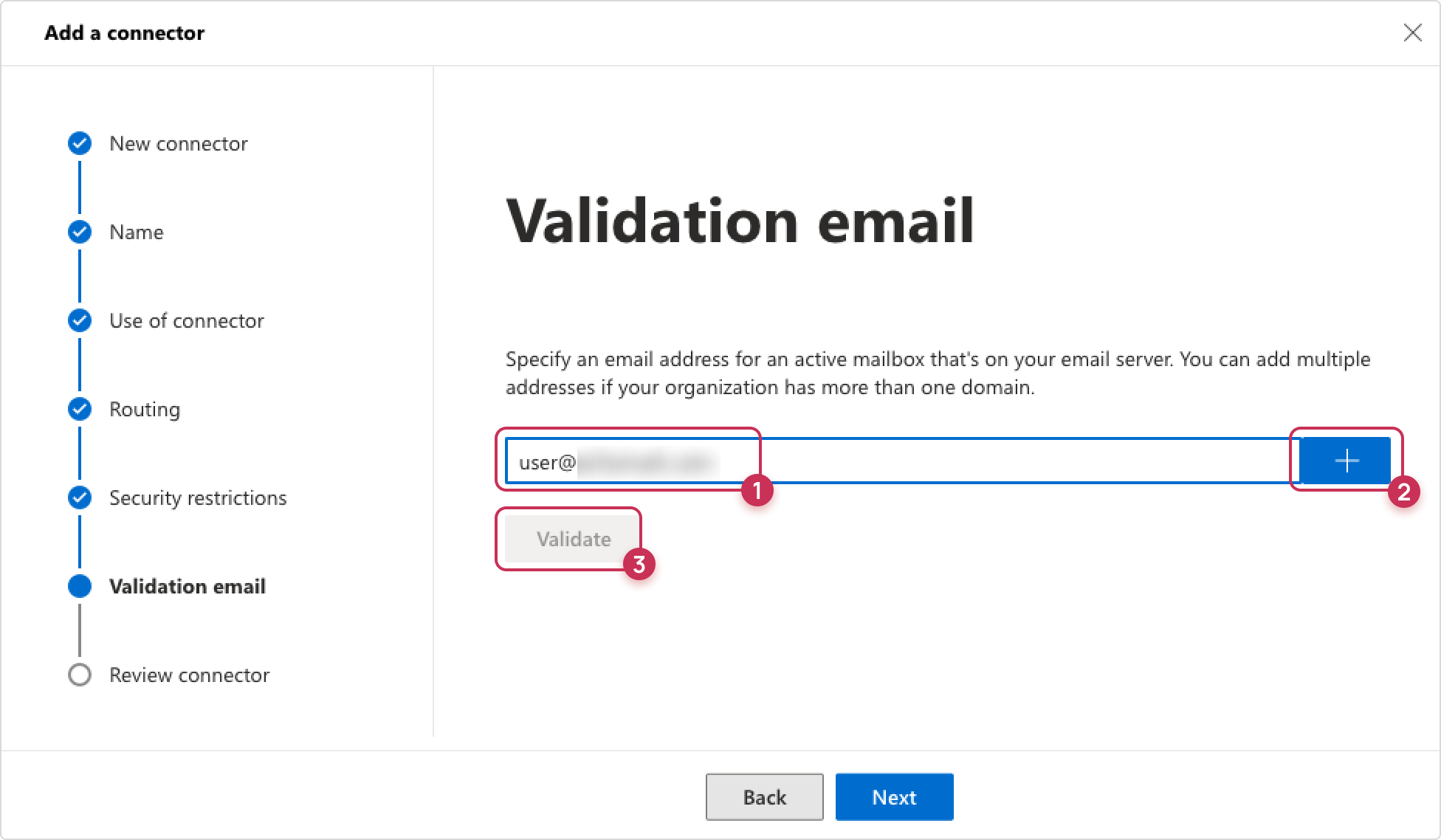Image resolution: width=1441 pixels, height=840 pixels.
Task: Click the plus button to add email
Action: coord(1345,461)
